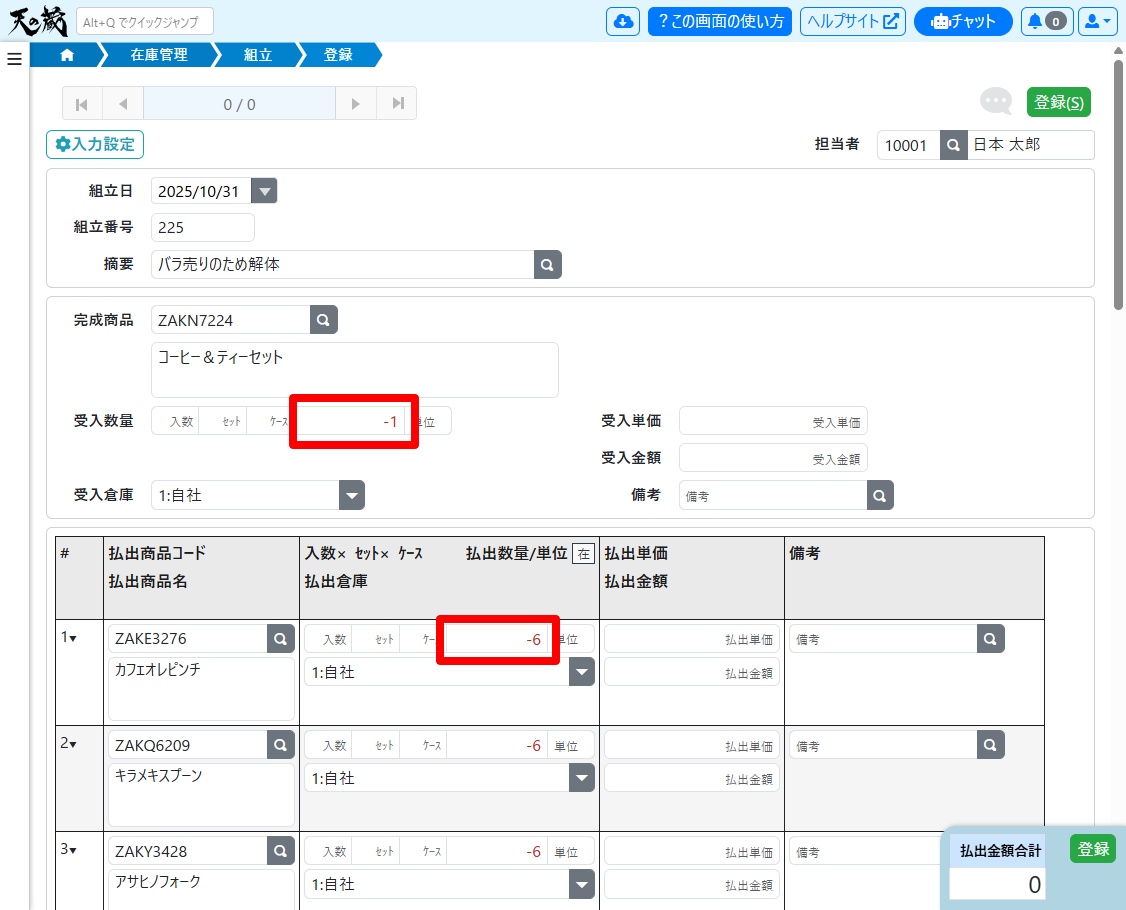Click the speech bubble comment icon
Viewport: 1126px width, 910px height.
click(x=995, y=101)
